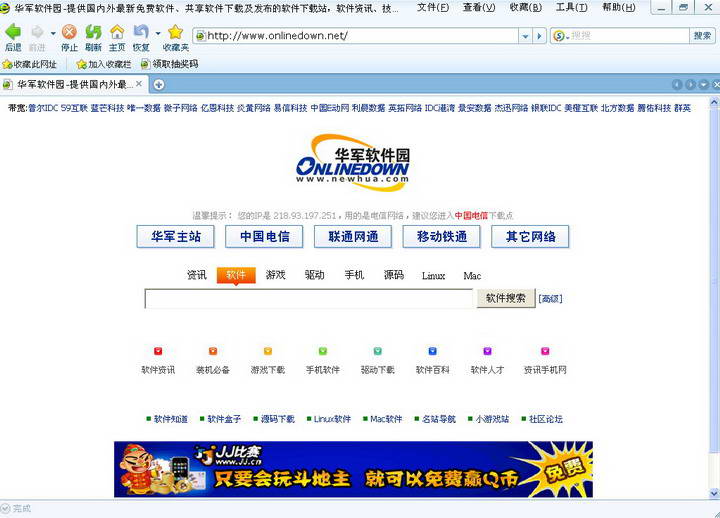Open the [高级] advanced search link
The width and height of the screenshot is (720, 518).
(550, 299)
